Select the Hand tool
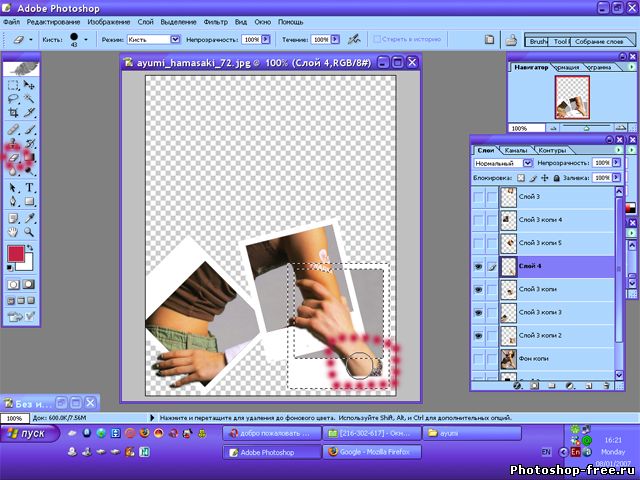 pos(13,232)
